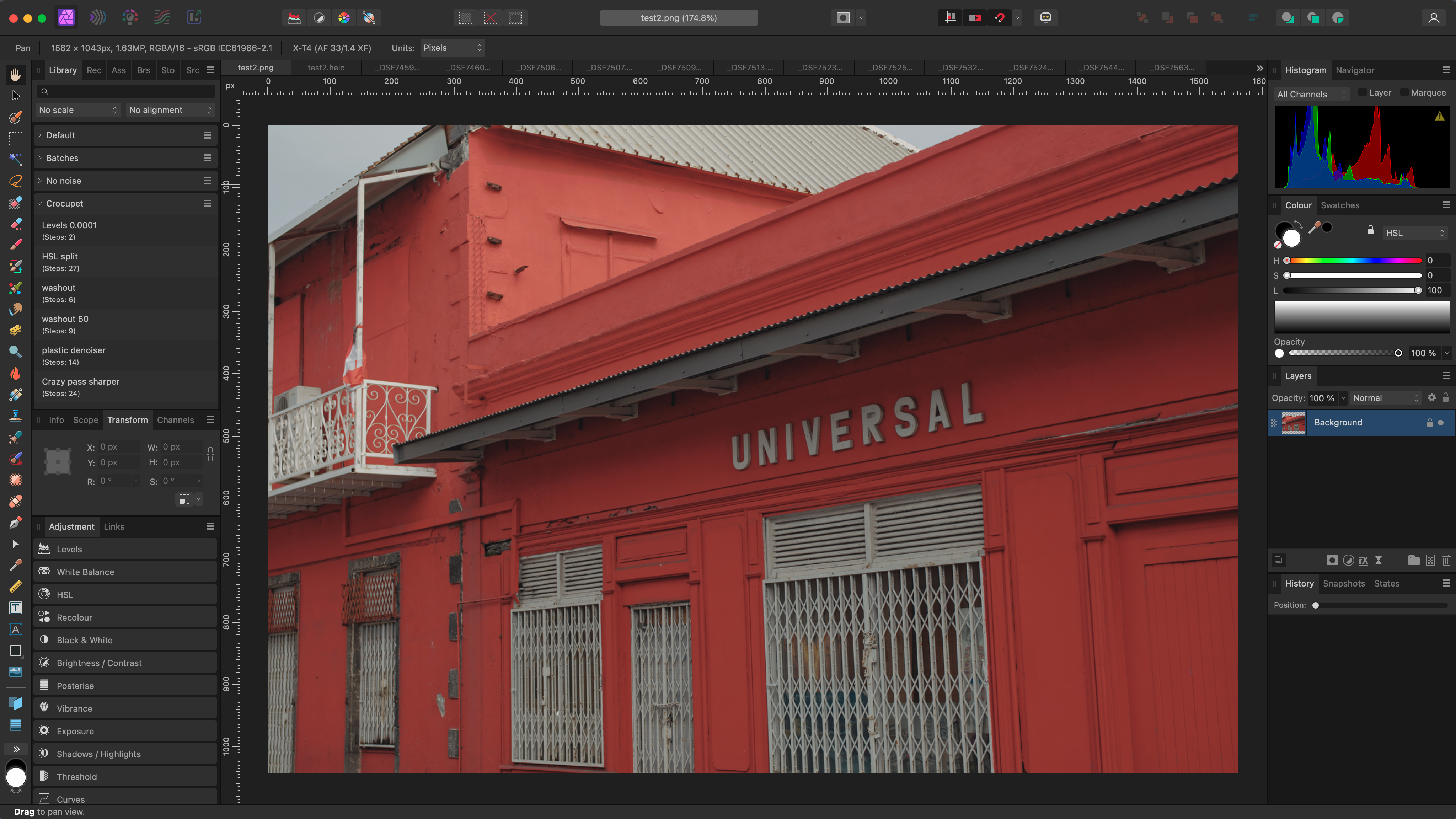Click Auto Contrast toolbar icon
This screenshot has height=819, width=1456.
tap(319, 18)
